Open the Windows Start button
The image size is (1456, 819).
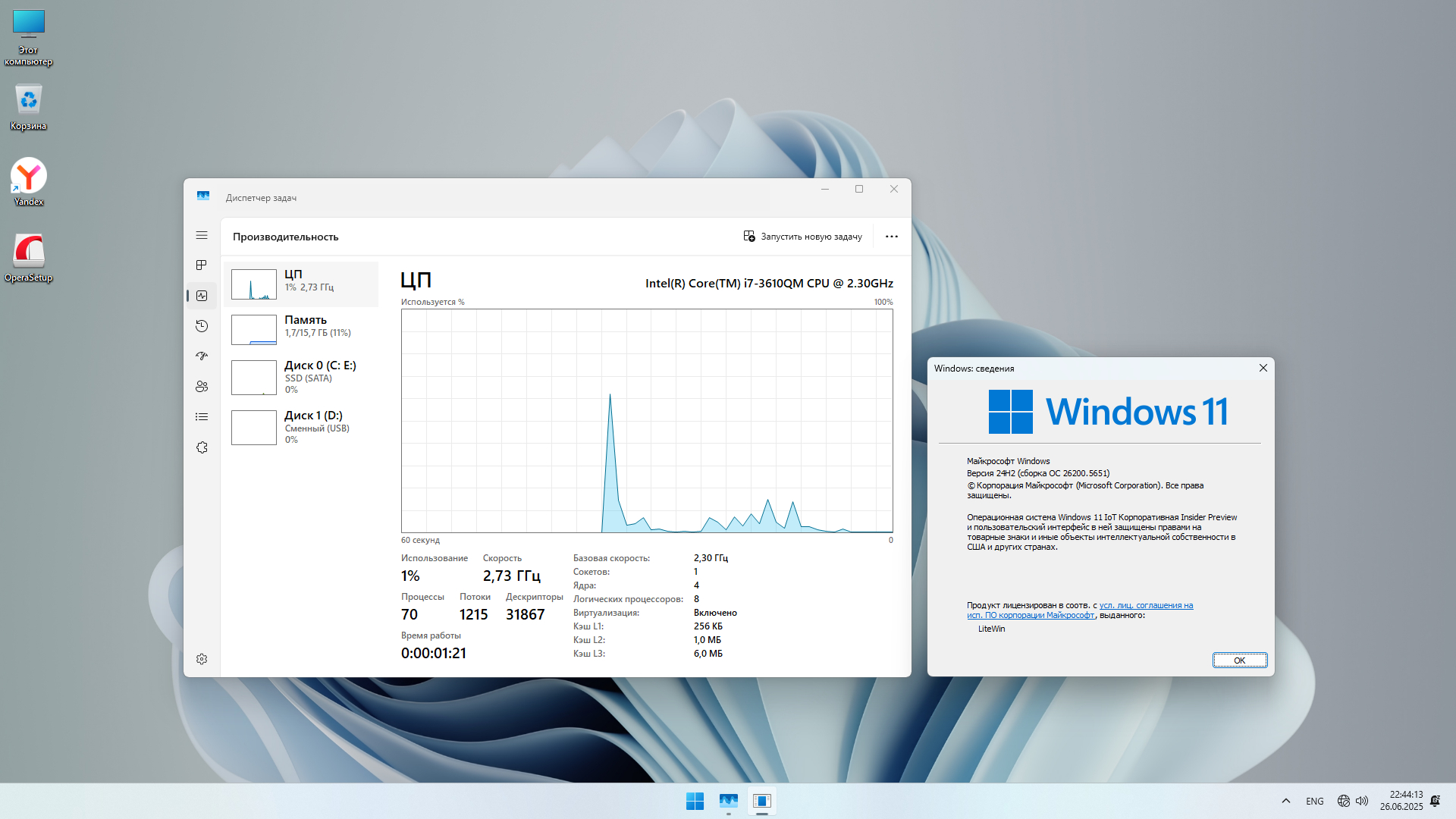(x=695, y=801)
